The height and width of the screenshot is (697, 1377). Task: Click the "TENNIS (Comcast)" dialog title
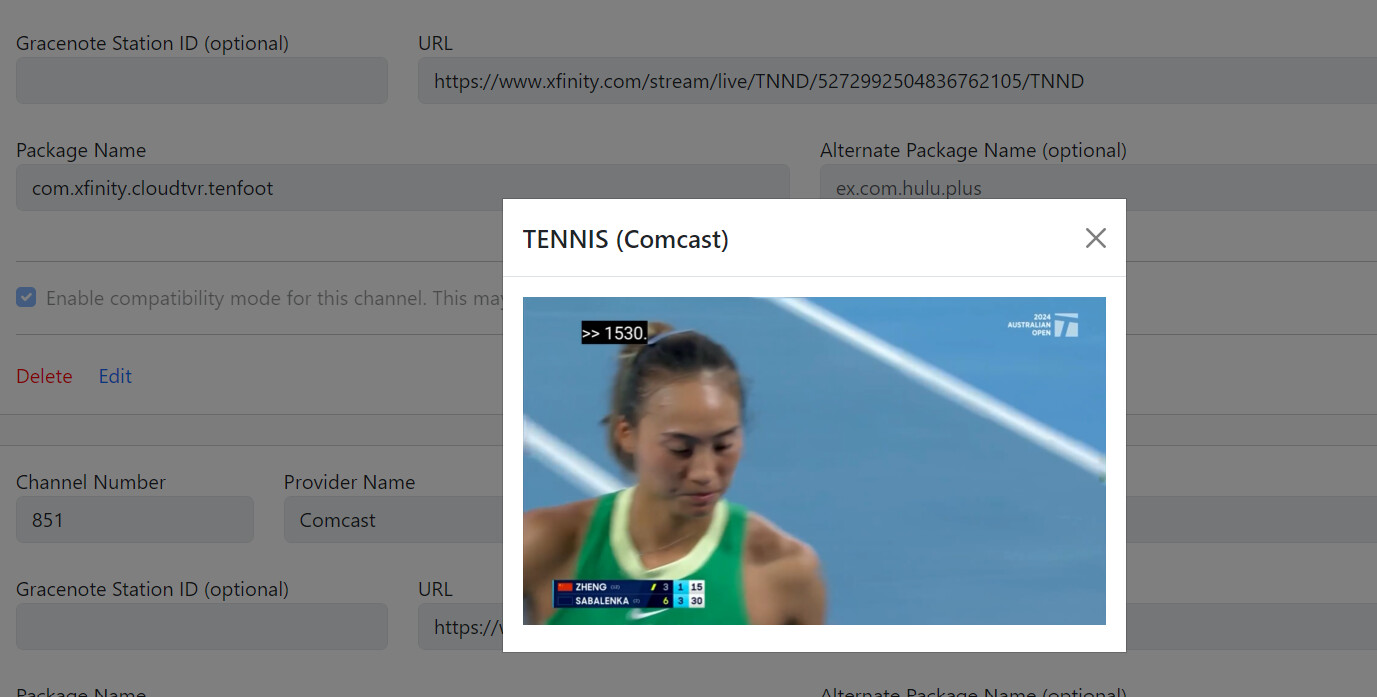coord(625,239)
